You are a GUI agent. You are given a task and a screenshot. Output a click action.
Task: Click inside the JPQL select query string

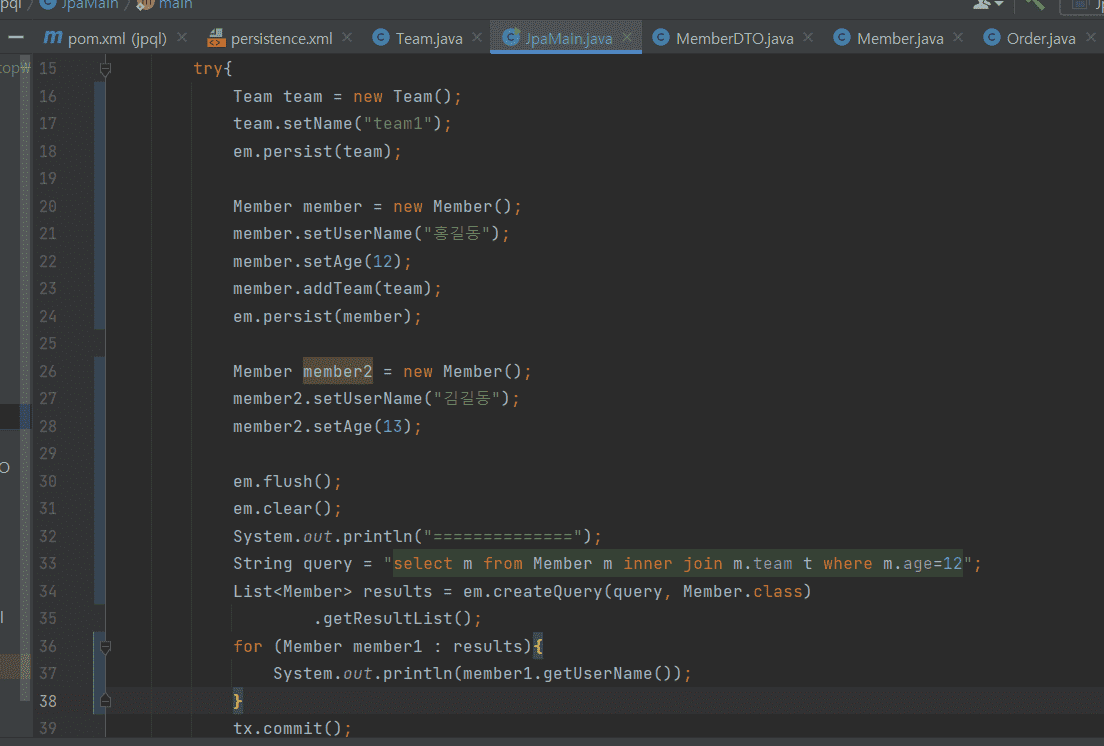pos(678,564)
